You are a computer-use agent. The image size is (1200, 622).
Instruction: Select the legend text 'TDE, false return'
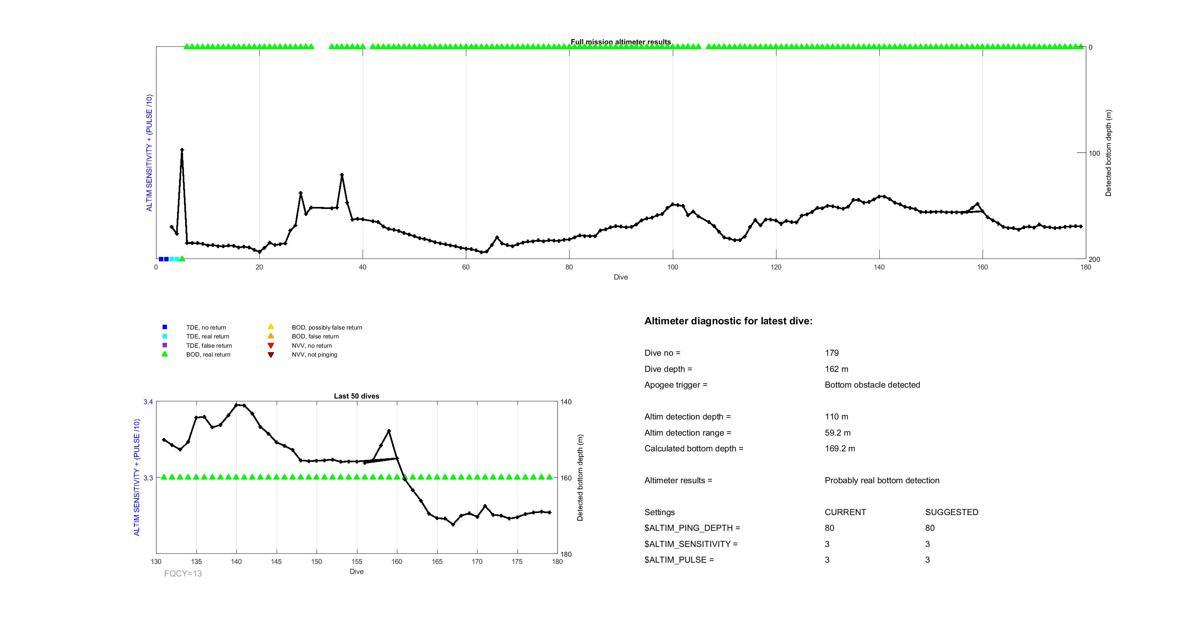(x=209, y=345)
